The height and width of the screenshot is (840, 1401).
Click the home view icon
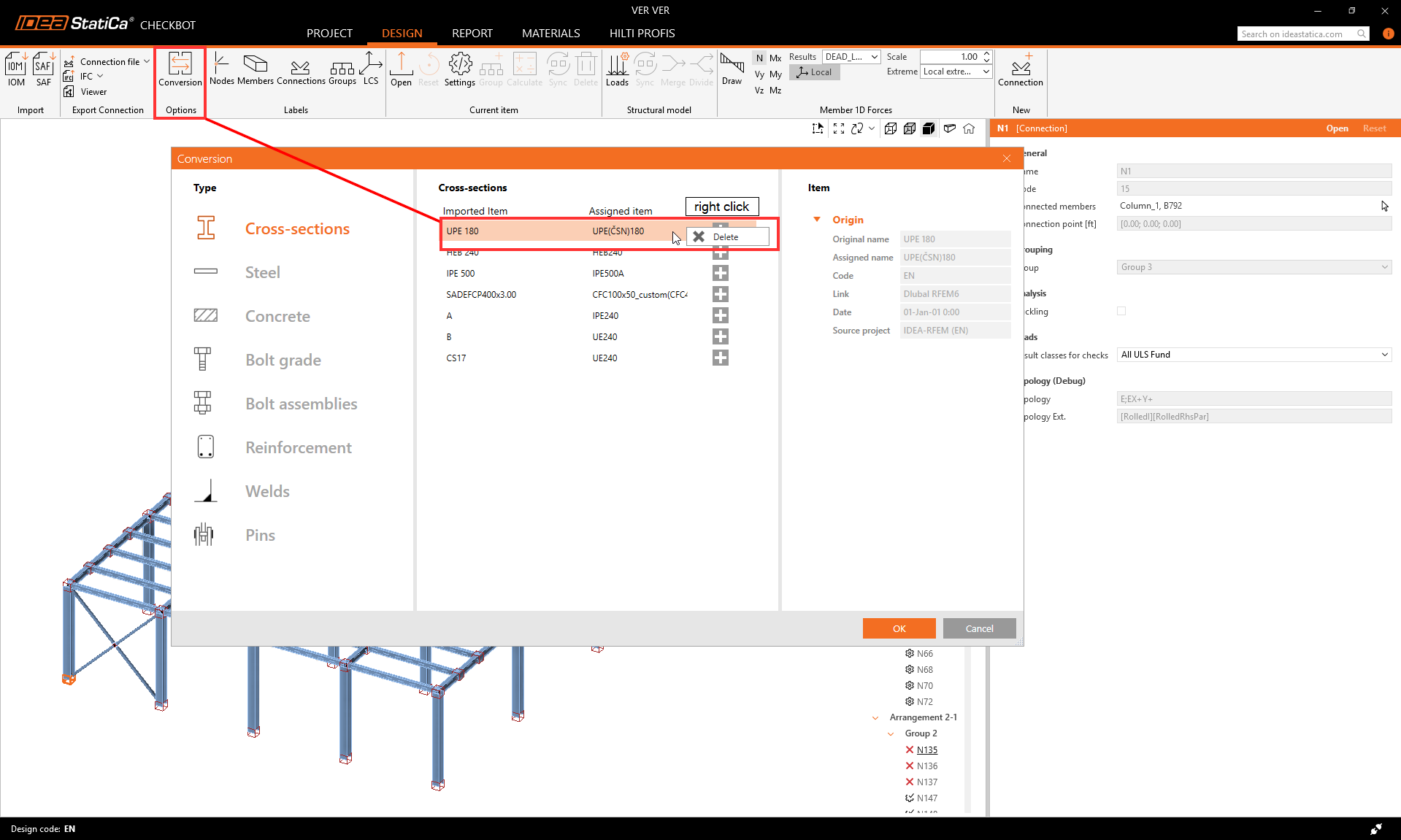tap(969, 128)
